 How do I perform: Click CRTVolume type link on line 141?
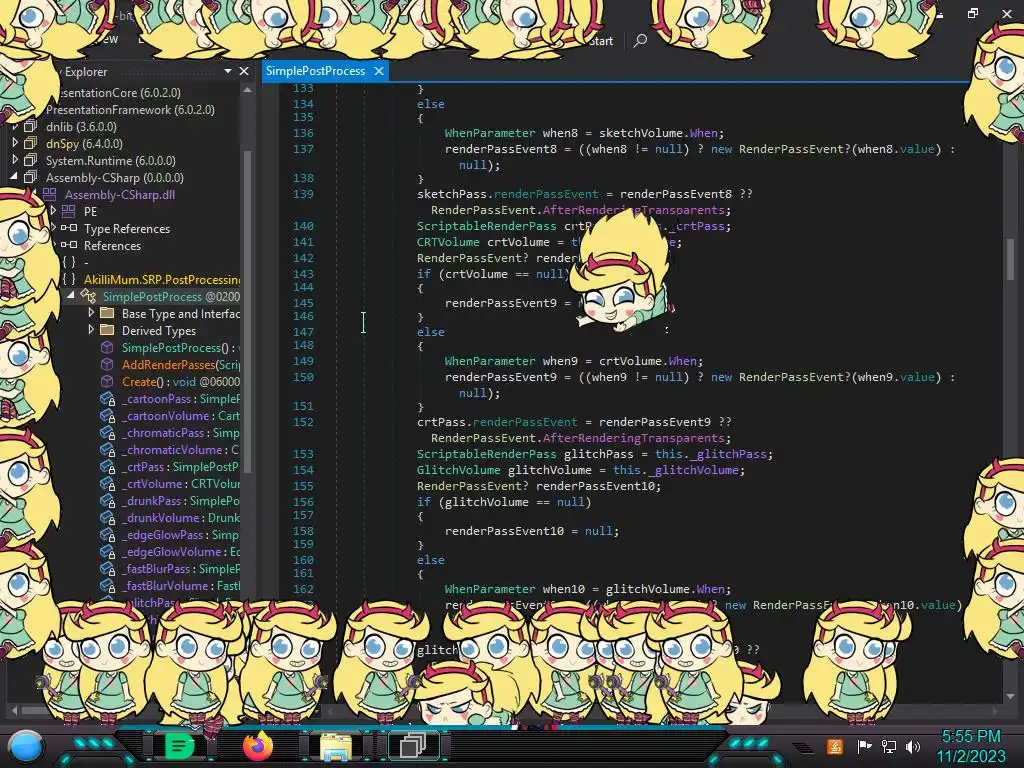(448, 242)
